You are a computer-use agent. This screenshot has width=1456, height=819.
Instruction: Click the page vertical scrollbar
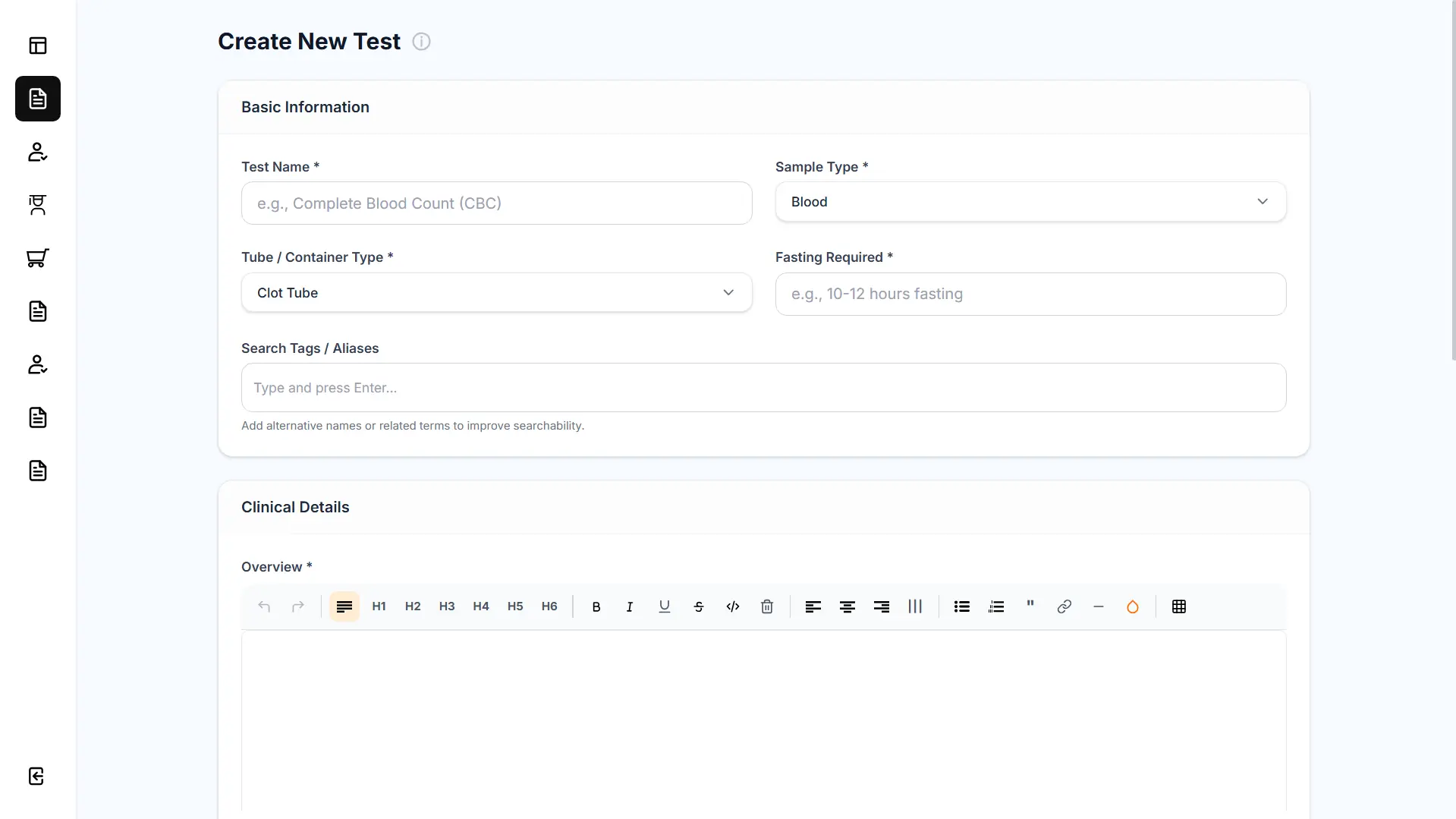(x=1453, y=180)
